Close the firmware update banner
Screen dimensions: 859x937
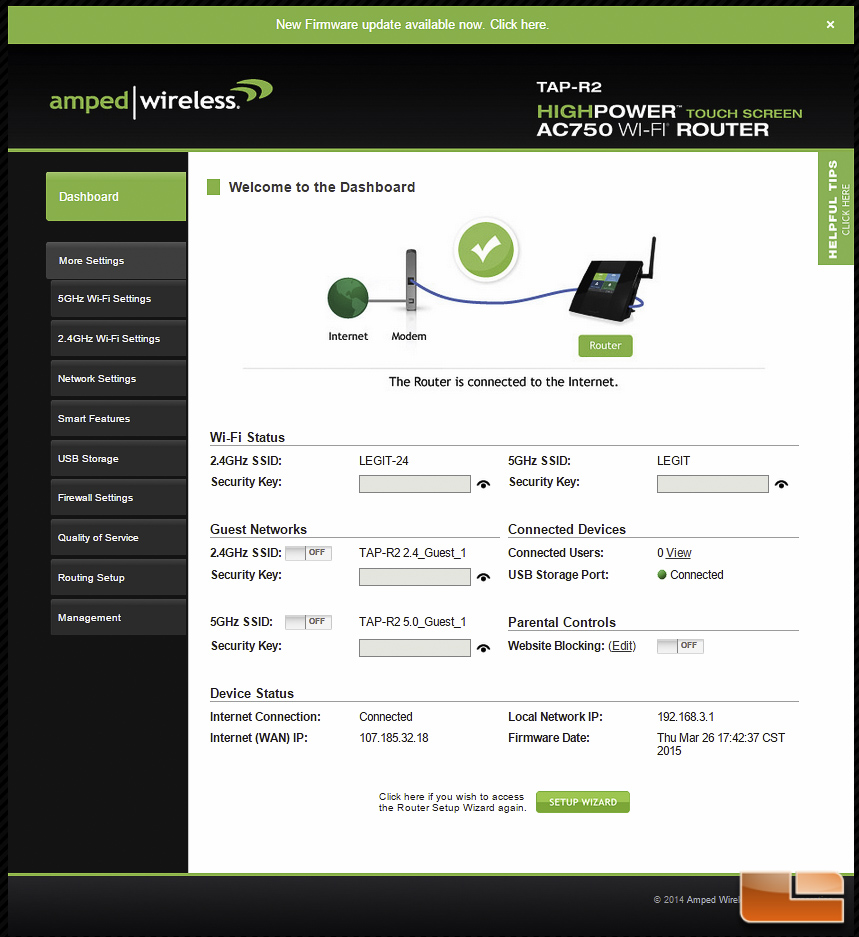click(x=830, y=25)
